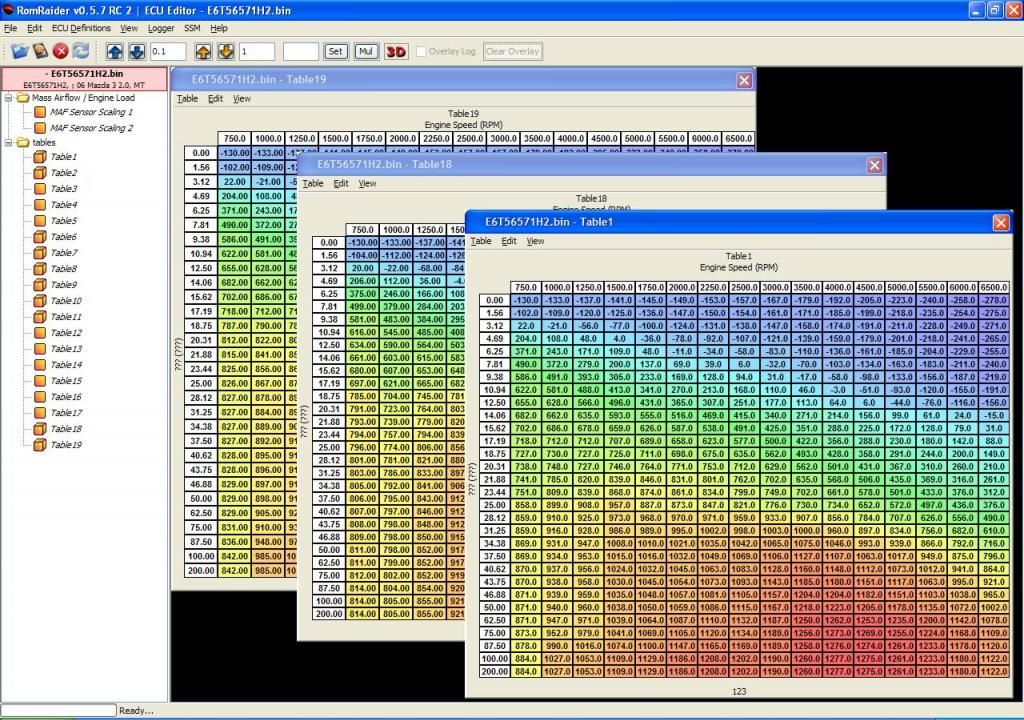Screen dimensions: 1024x720
Task: Open the ECU Definitions menu
Action: 81,28
